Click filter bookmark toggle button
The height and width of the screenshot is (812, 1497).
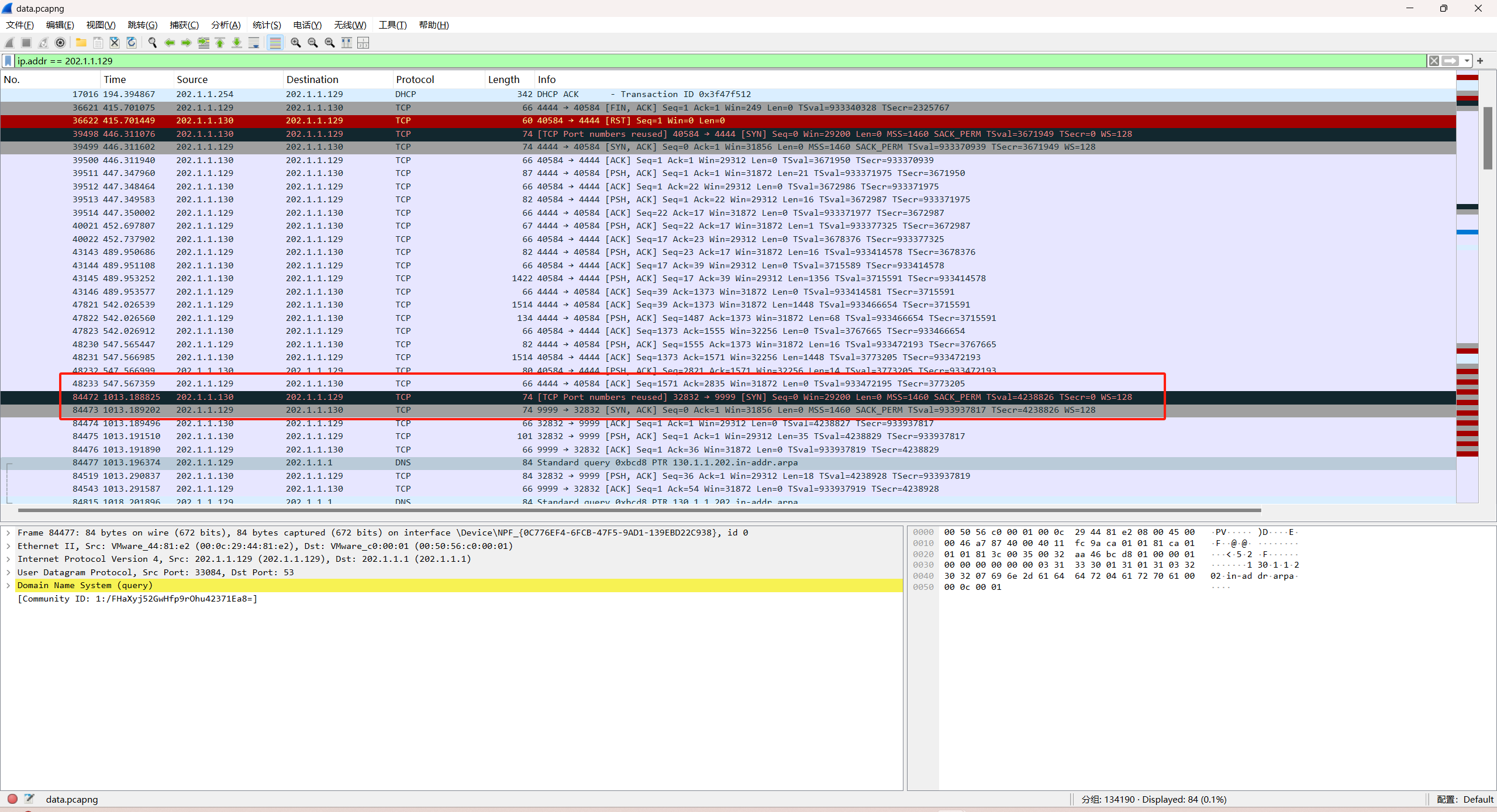point(8,61)
